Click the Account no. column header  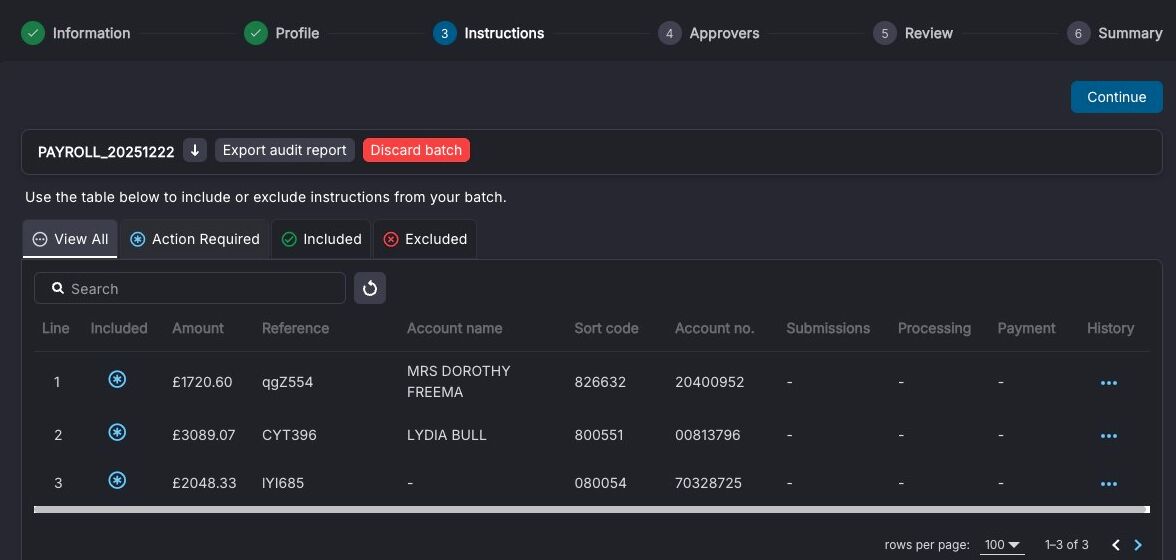715,328
